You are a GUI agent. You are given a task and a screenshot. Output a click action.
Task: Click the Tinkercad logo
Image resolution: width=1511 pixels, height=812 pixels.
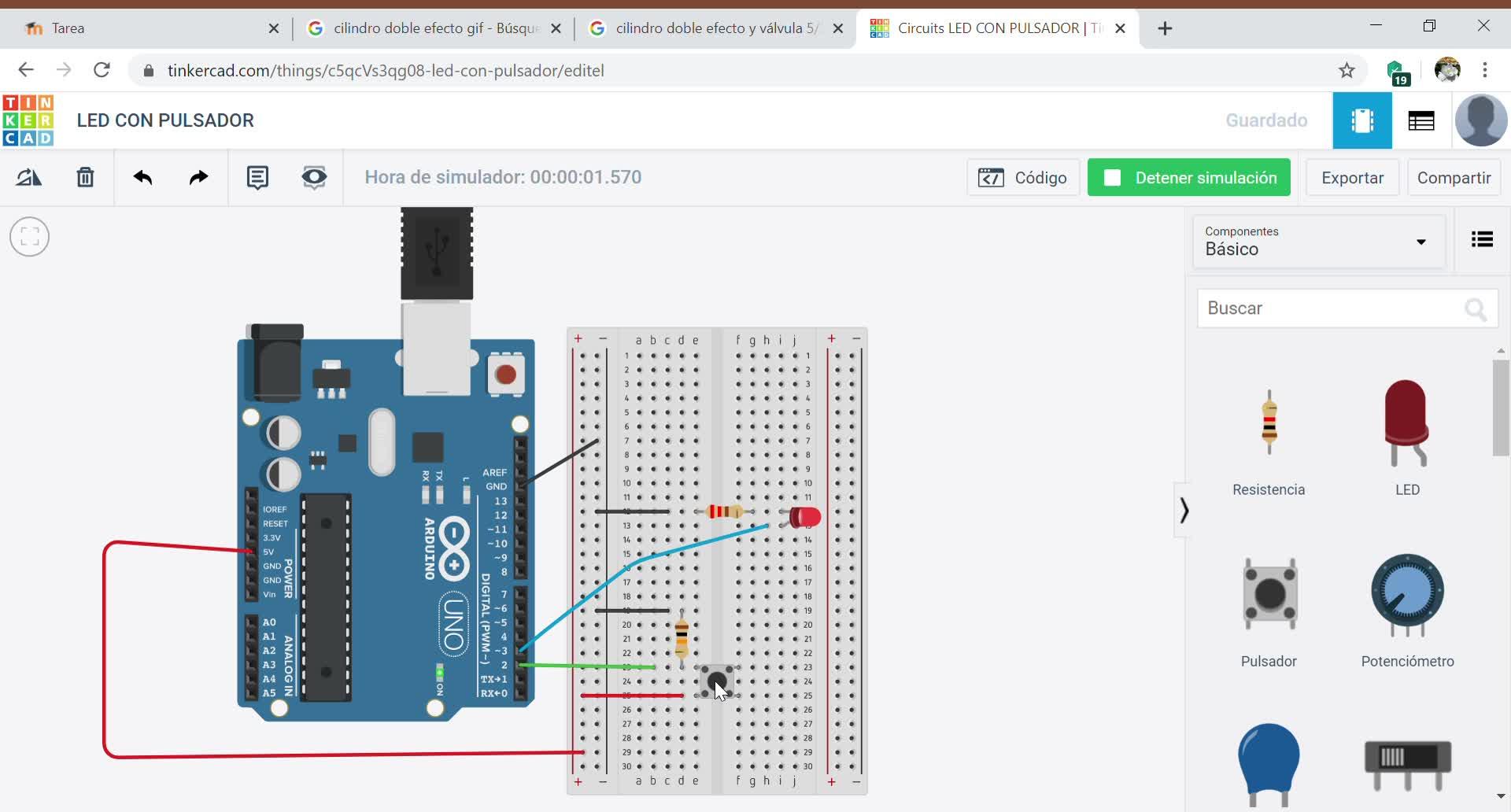click(28, 120)
